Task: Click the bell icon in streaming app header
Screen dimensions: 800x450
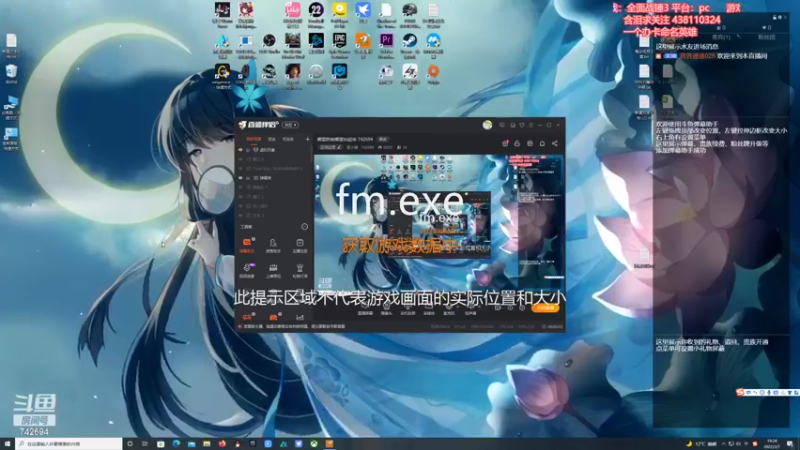Action: tap(542, 144)
